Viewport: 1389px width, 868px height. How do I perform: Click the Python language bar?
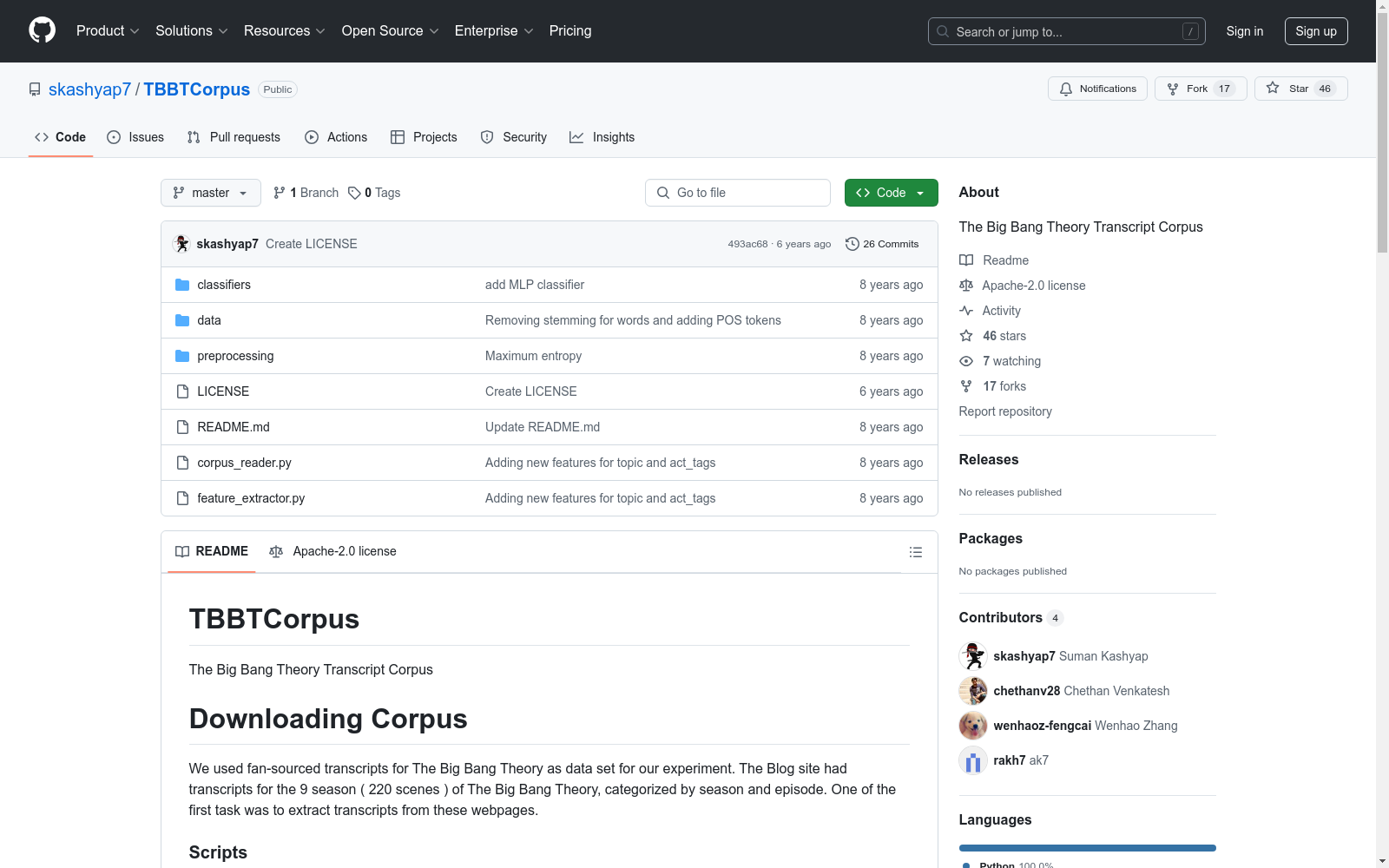(x=1088, y=848)
